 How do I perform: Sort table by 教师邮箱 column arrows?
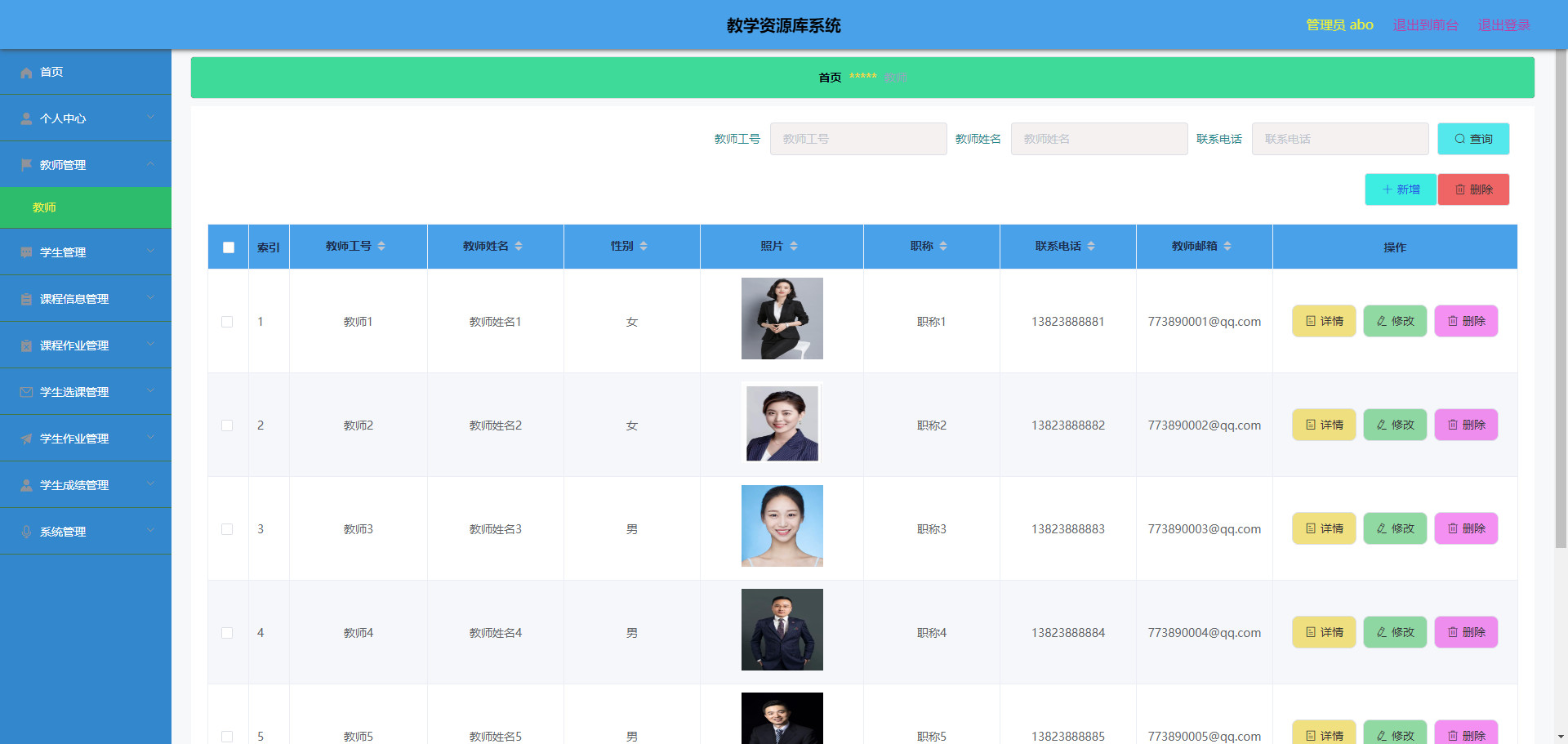click(1227, 247)
